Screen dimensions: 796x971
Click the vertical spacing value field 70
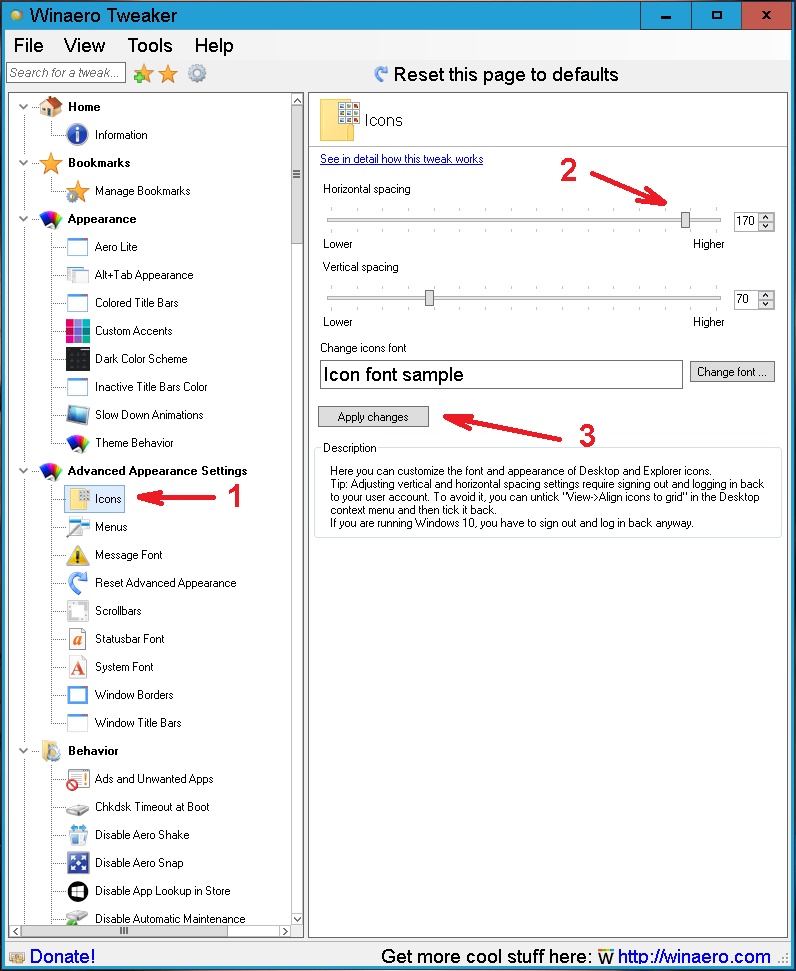click(746, 299)
